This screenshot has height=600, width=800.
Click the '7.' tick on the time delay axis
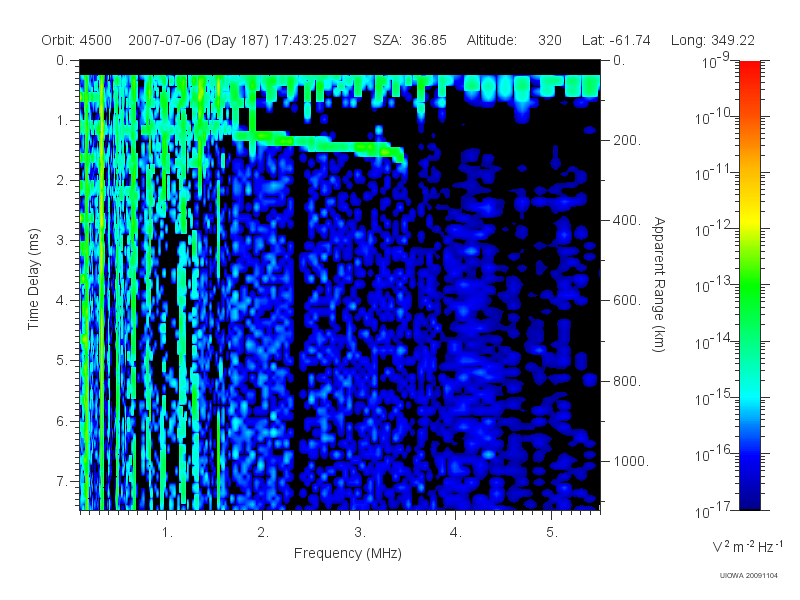click(x=62, y=481)
